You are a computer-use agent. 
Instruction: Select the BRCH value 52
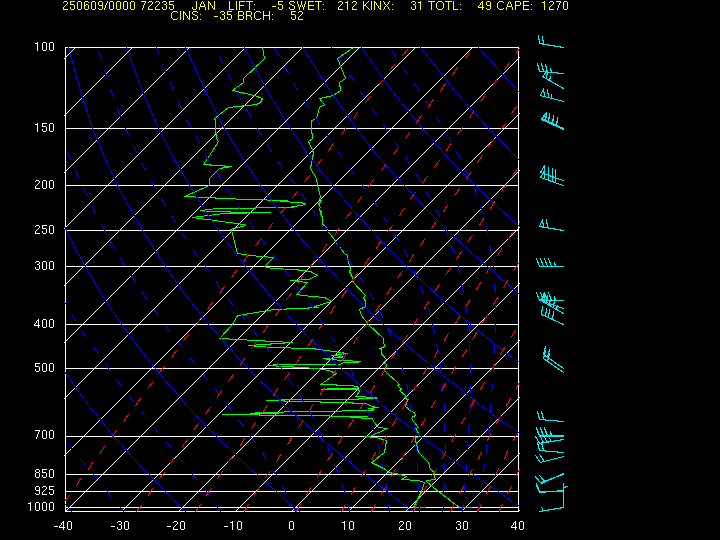[x=297, y=16]
